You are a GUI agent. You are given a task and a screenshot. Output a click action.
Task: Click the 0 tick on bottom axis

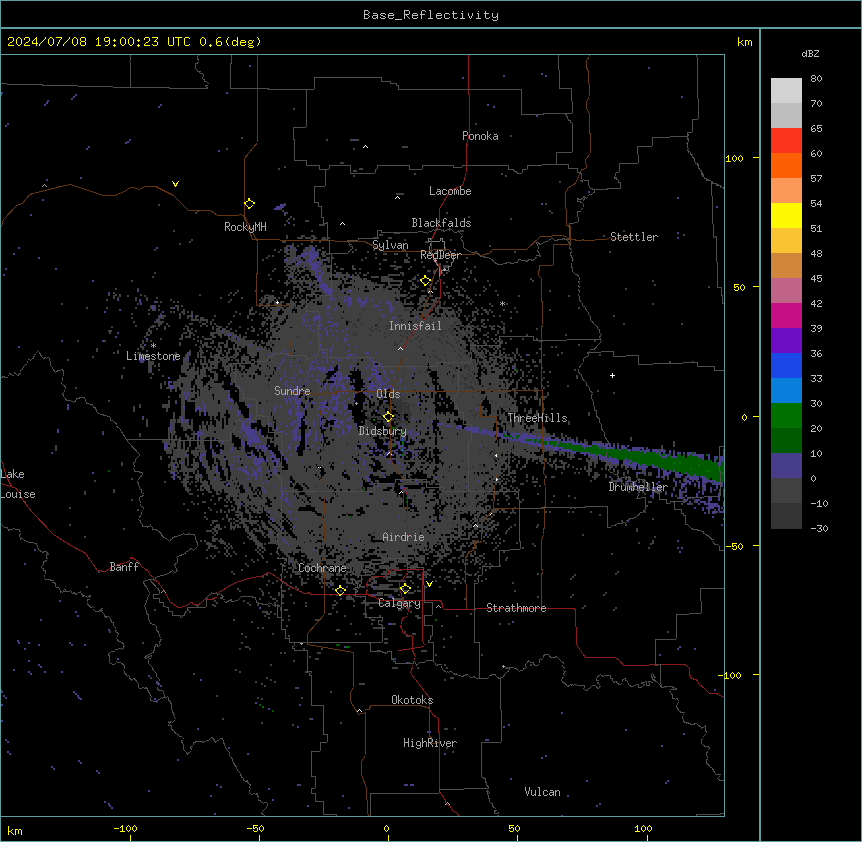click(x=386, y=828)
